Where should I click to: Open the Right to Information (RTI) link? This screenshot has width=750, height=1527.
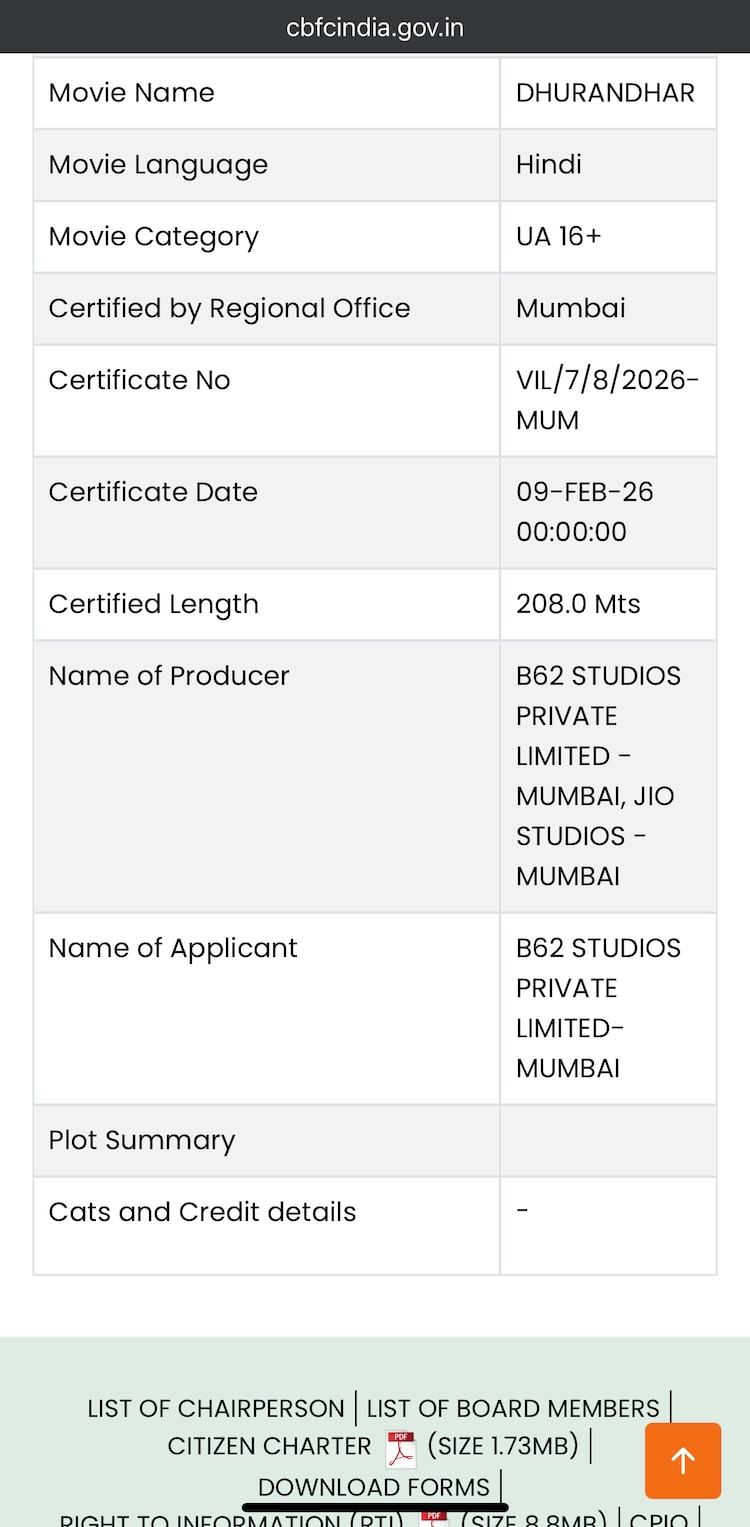click(x=231, y=1520)
